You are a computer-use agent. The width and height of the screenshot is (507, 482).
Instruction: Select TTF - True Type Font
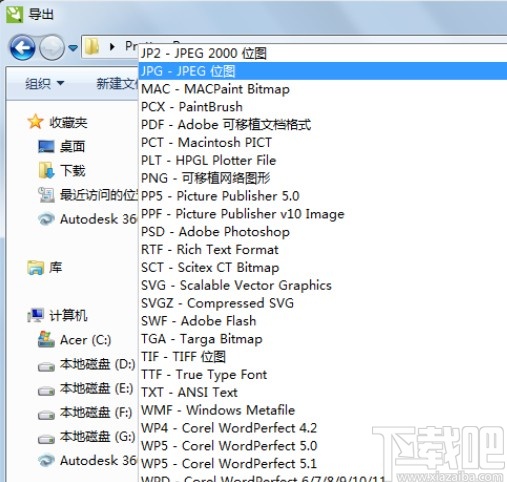click(x=322, y=374)
